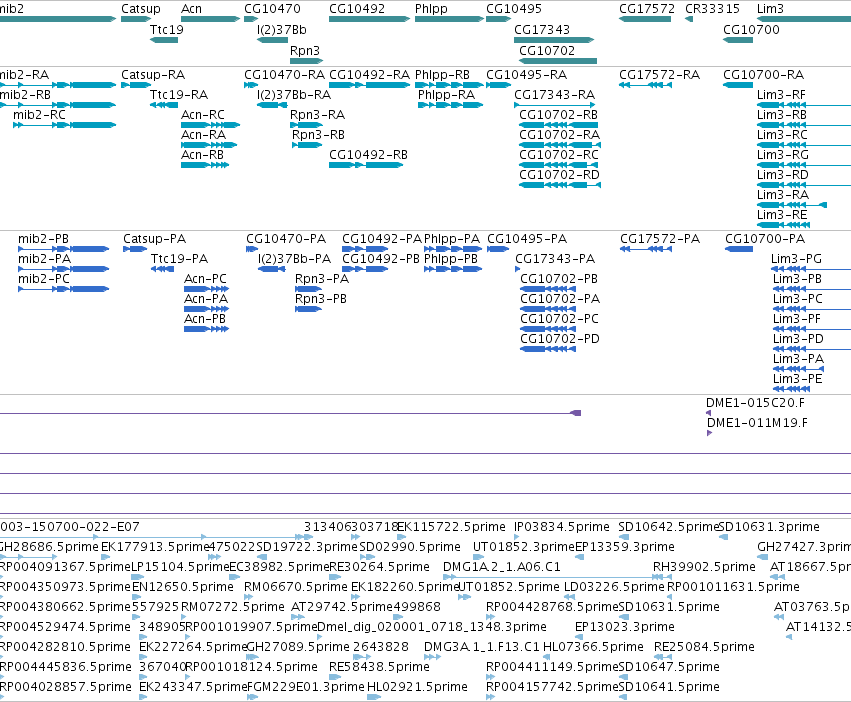851x702 pixels.
Task: Click the Phlpp-RB transcript
Action: point(449,85)
